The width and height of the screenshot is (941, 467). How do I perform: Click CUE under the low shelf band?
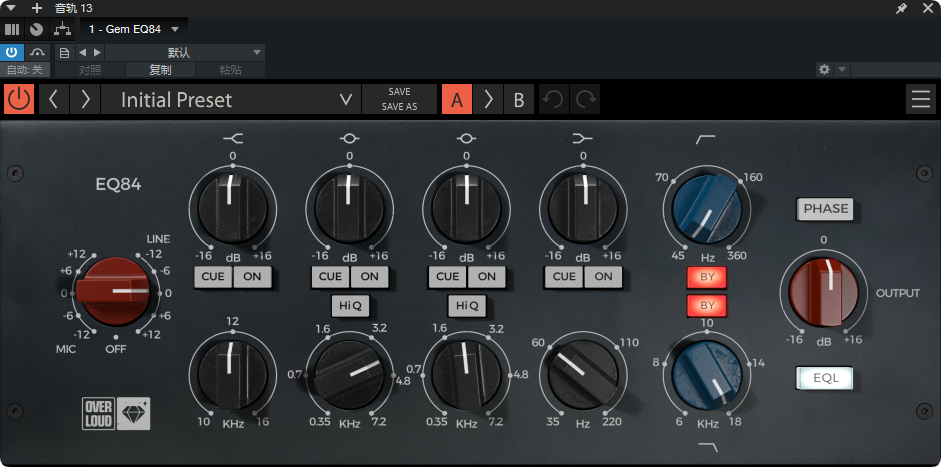[x=564, y=277]
